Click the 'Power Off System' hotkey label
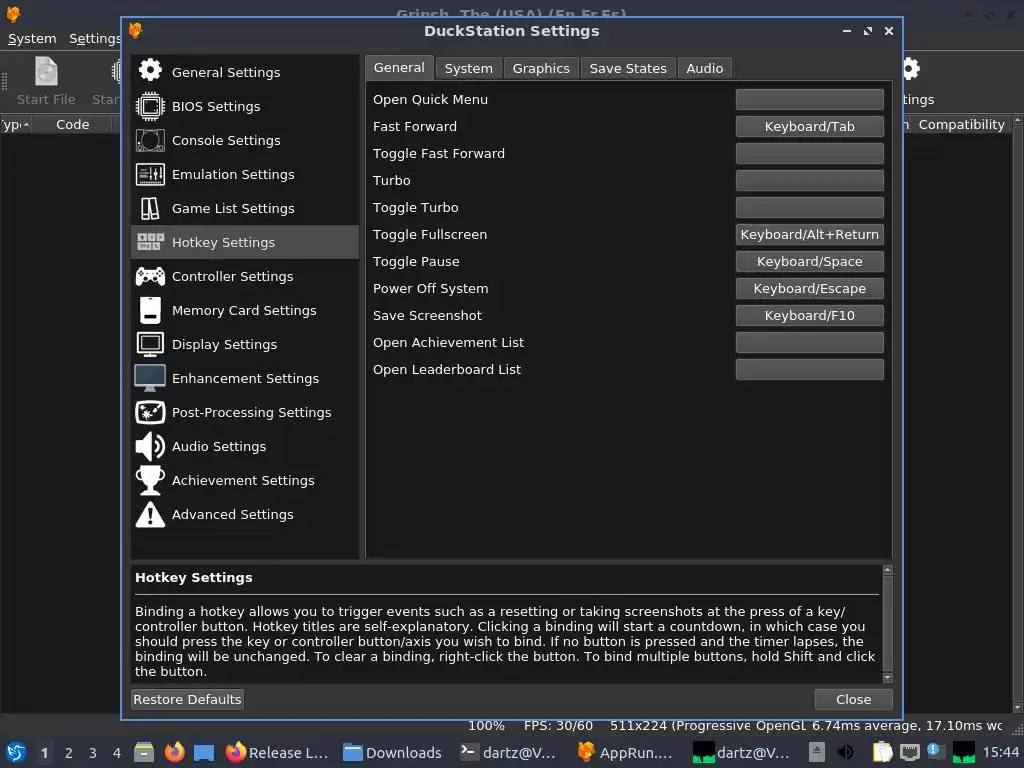This screenshot has height=768, width=1024. point(430,288)
